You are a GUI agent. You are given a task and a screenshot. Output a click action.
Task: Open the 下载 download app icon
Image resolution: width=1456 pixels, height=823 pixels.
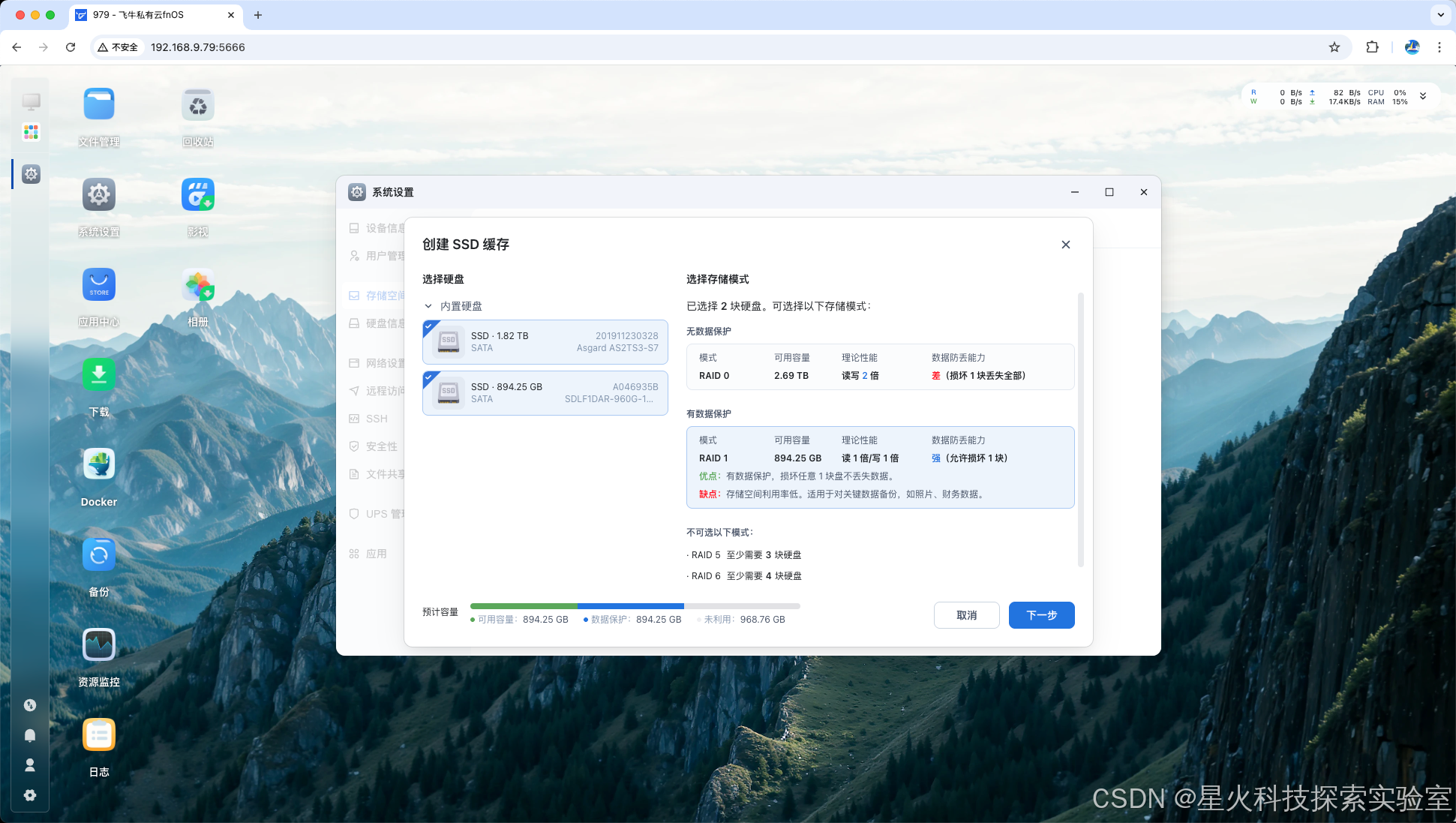(x=99, y=375)
